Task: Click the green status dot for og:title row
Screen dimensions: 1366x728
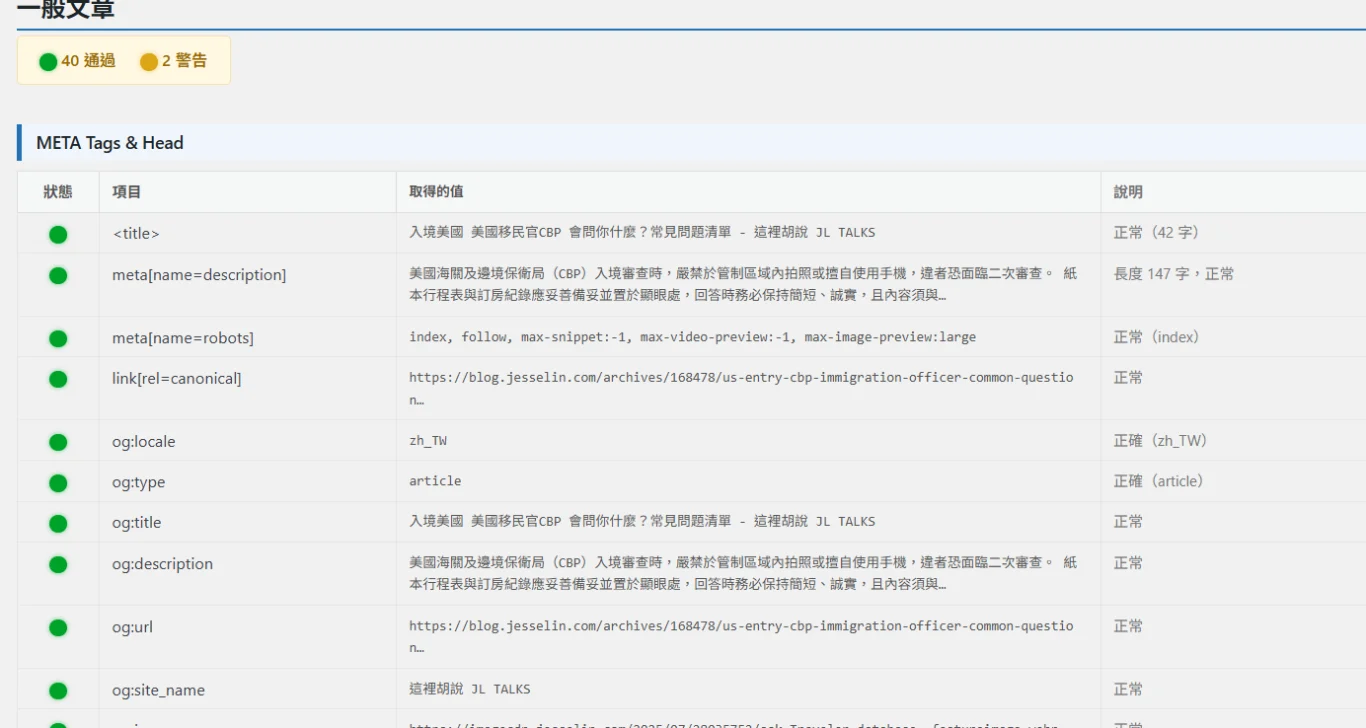Action: pos(58,523)
